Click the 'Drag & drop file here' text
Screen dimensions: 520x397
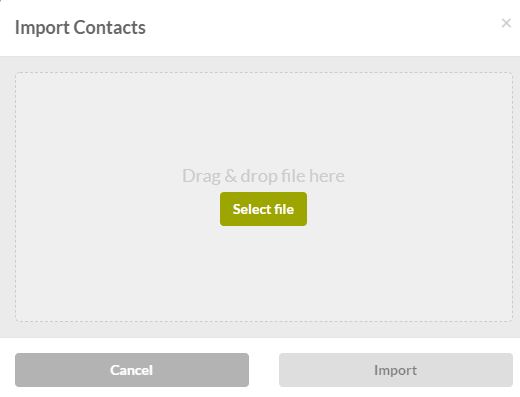click(263, 176)
